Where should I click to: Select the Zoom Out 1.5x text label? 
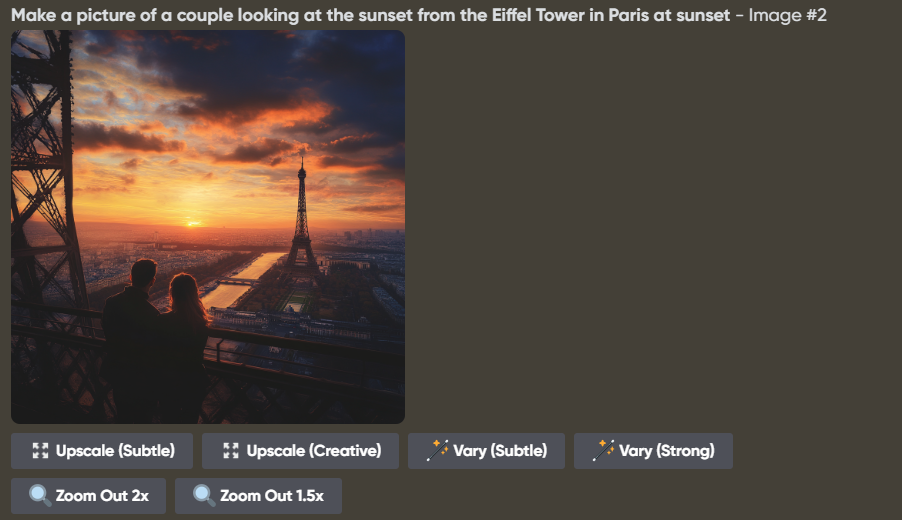pyautogui.click(x=272, y=495)
